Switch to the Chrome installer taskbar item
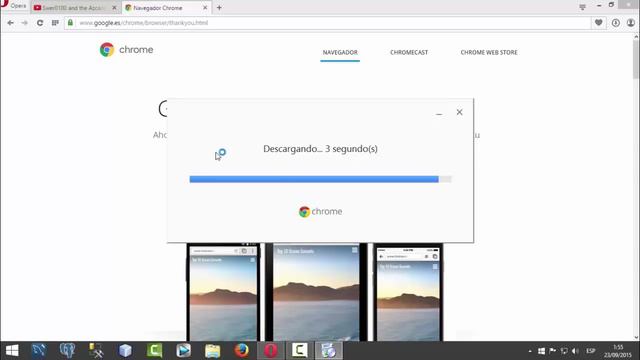This screenshot has width=640, height=360. click(x=329, y=351)
